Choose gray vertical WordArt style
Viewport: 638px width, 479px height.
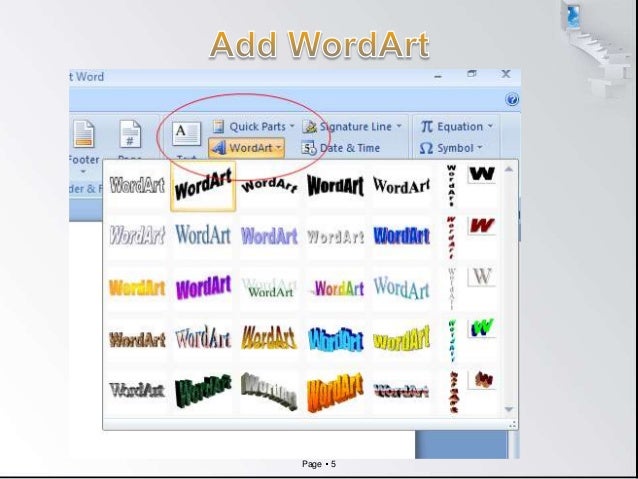pyautogui.click(x=451, y=289)
